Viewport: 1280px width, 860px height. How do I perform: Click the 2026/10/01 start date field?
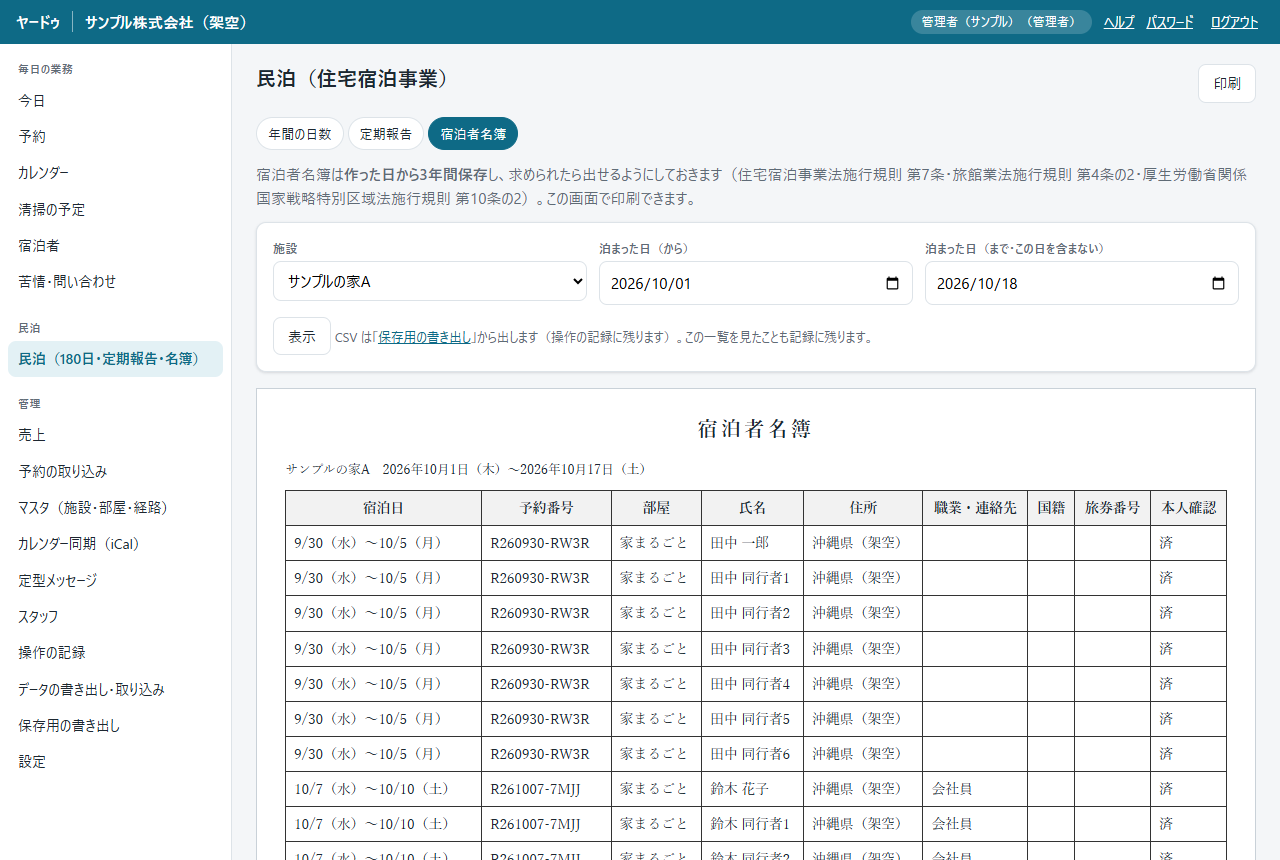[756, 283]
